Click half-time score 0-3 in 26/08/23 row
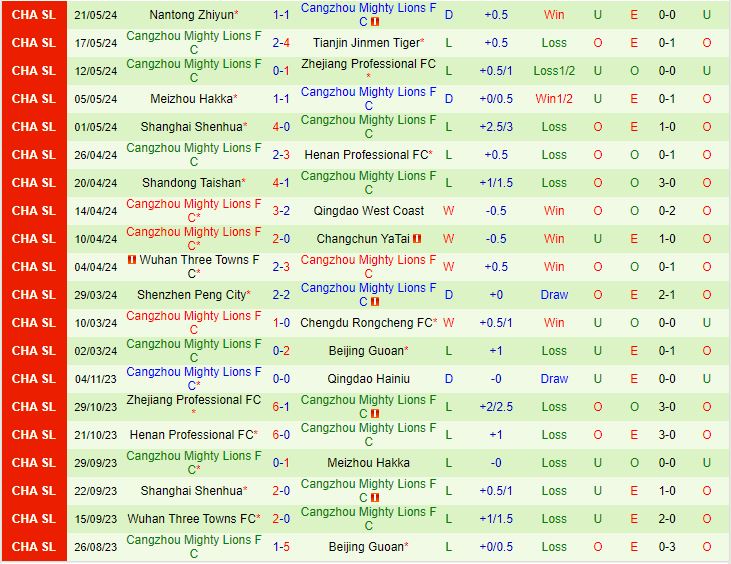731x564 pixels. click(x=667, y=546)
